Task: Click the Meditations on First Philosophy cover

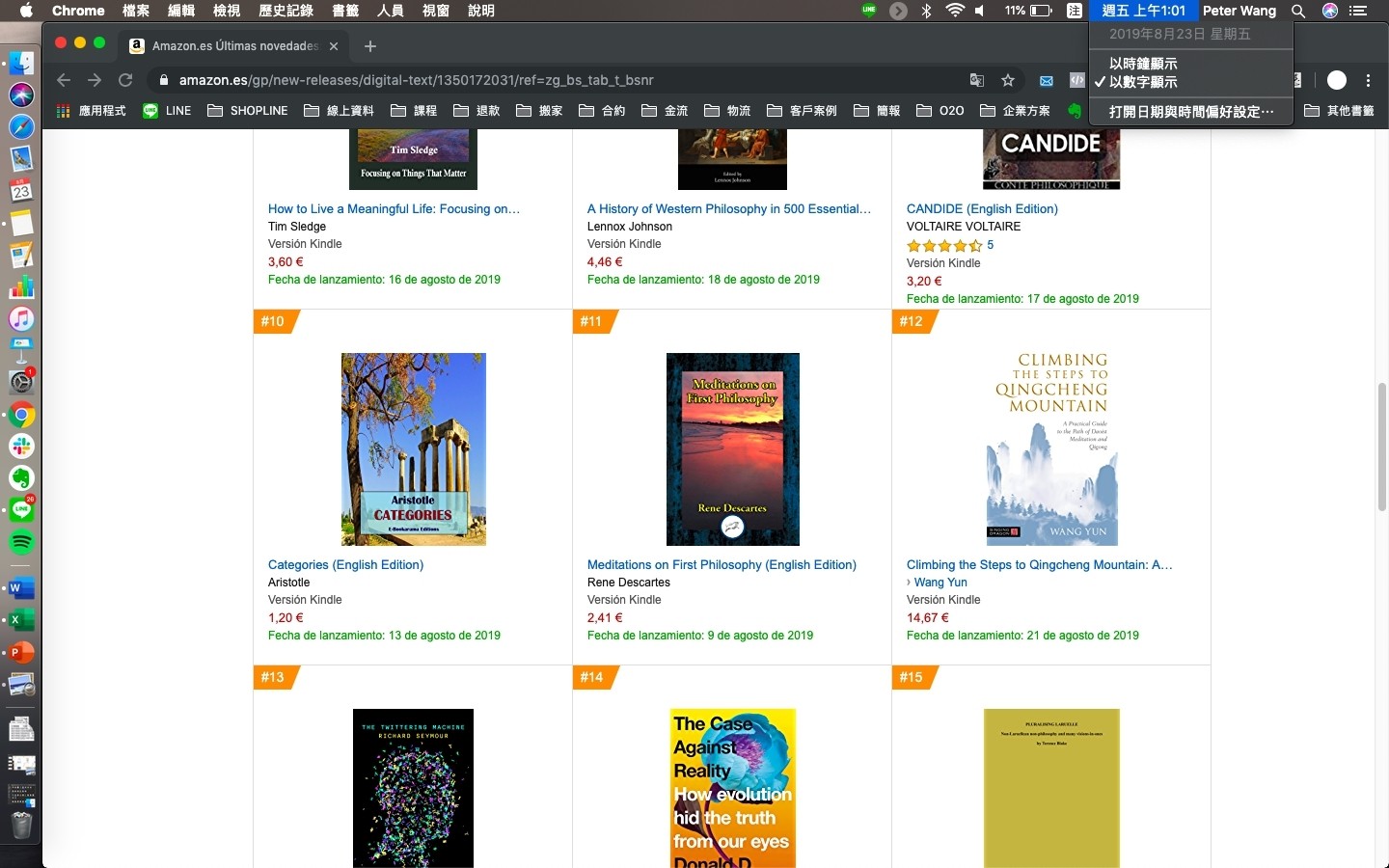Action: click(x=733, y=449)
